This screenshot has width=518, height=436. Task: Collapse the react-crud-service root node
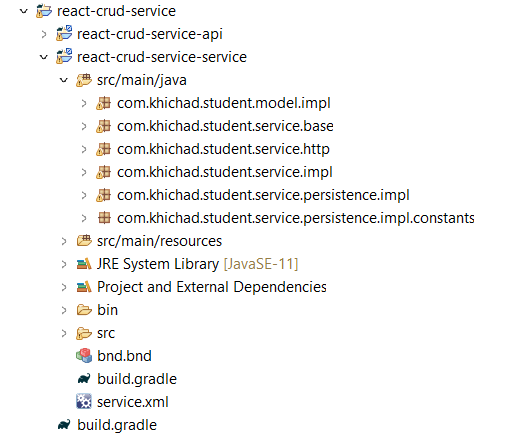(x=24, y=11)
